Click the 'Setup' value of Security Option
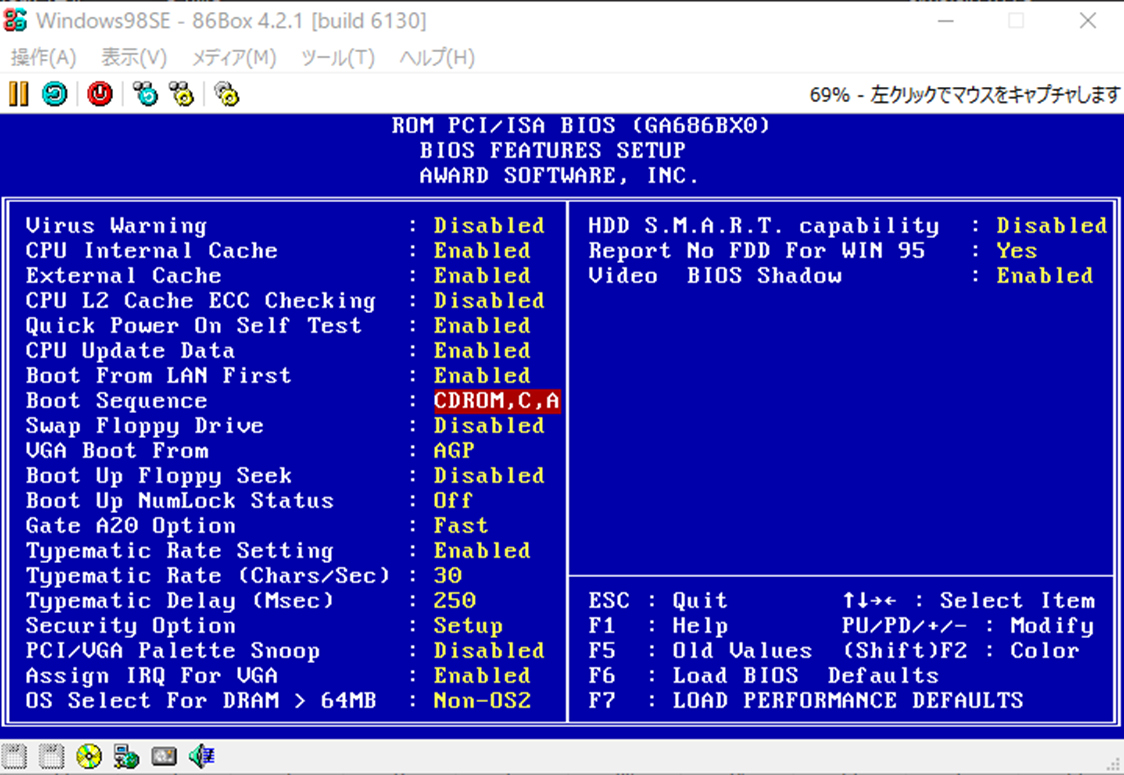The height and width of the screenshot is (775, 1124). click(x=467, y=626)
